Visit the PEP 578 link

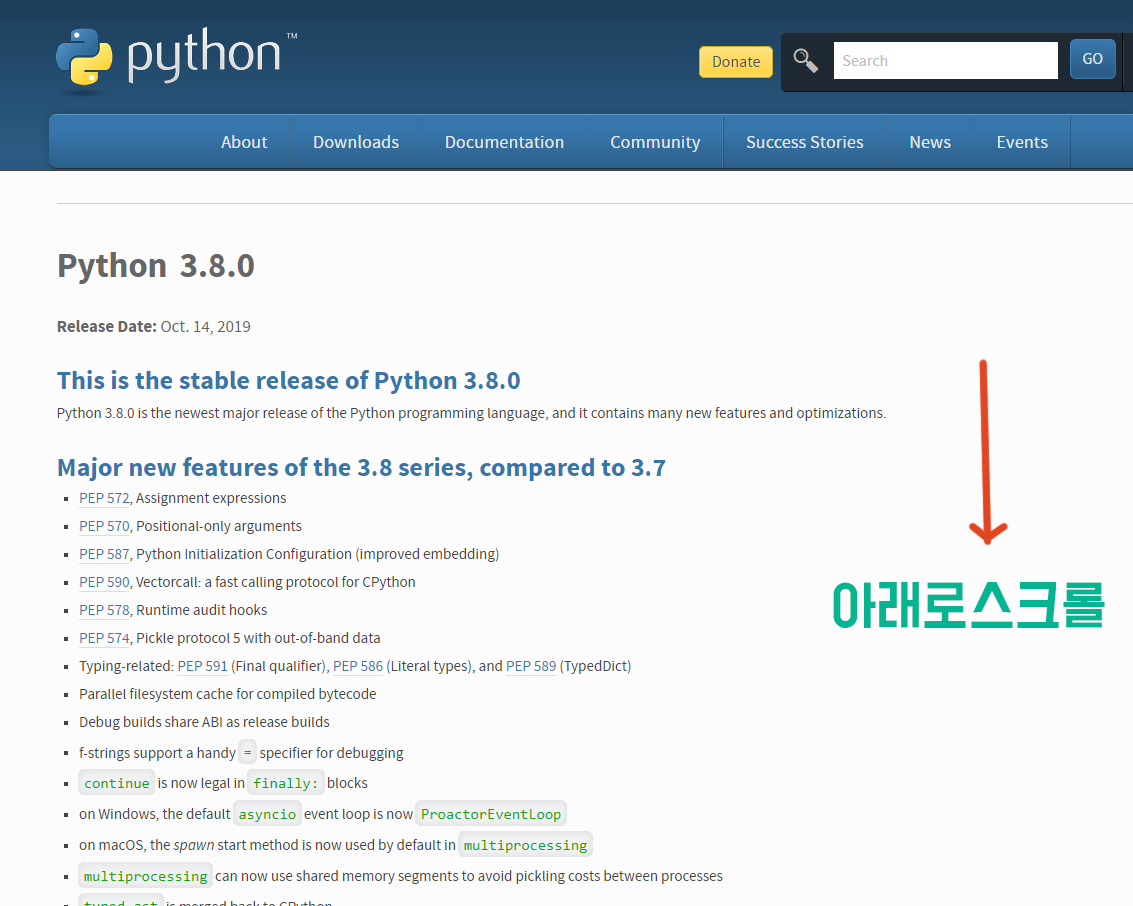[x=104, y=611]
